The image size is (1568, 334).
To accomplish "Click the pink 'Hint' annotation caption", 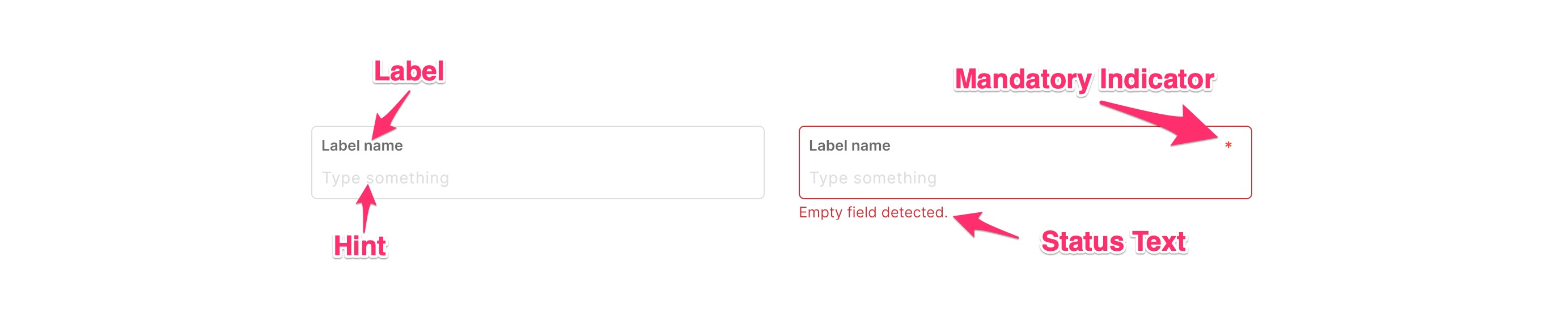I will coord(360,246).
